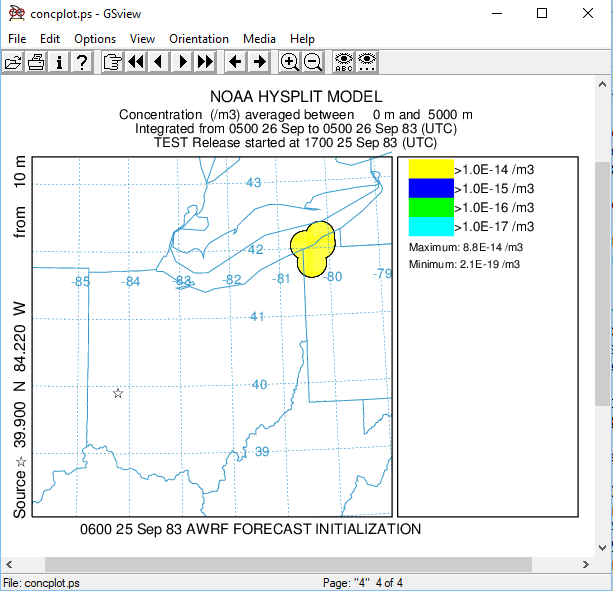Click the Go back arrow icon
The image size is (613, 591).
[235, 62]
